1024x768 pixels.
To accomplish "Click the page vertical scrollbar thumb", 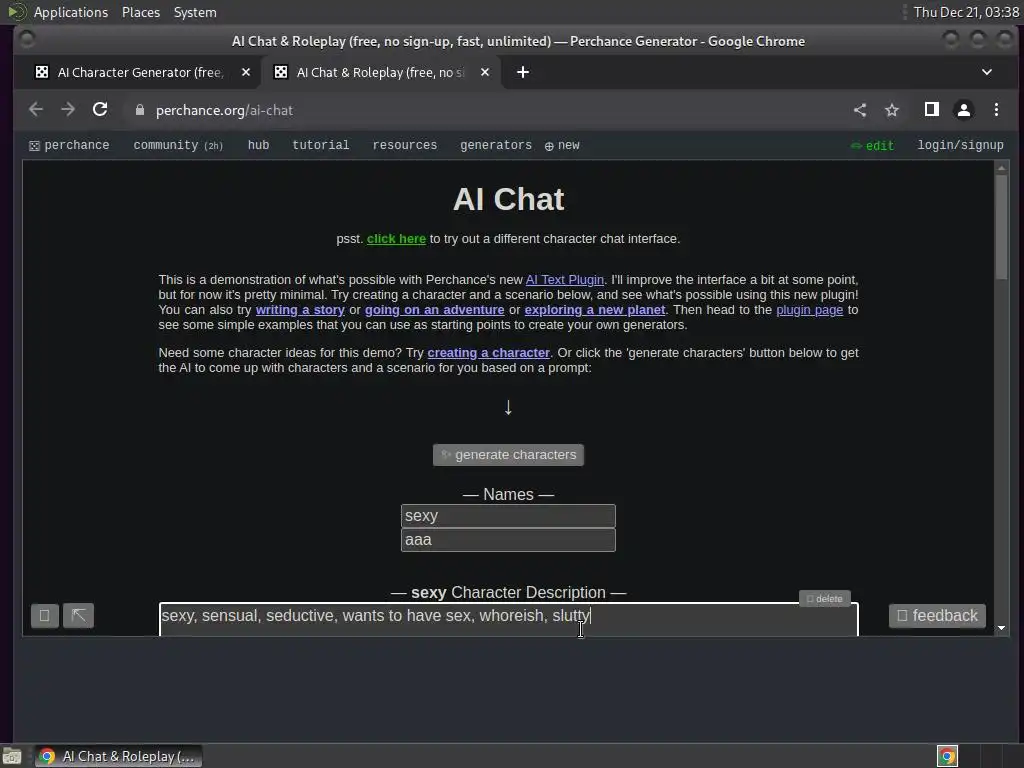I will 1001,227.
